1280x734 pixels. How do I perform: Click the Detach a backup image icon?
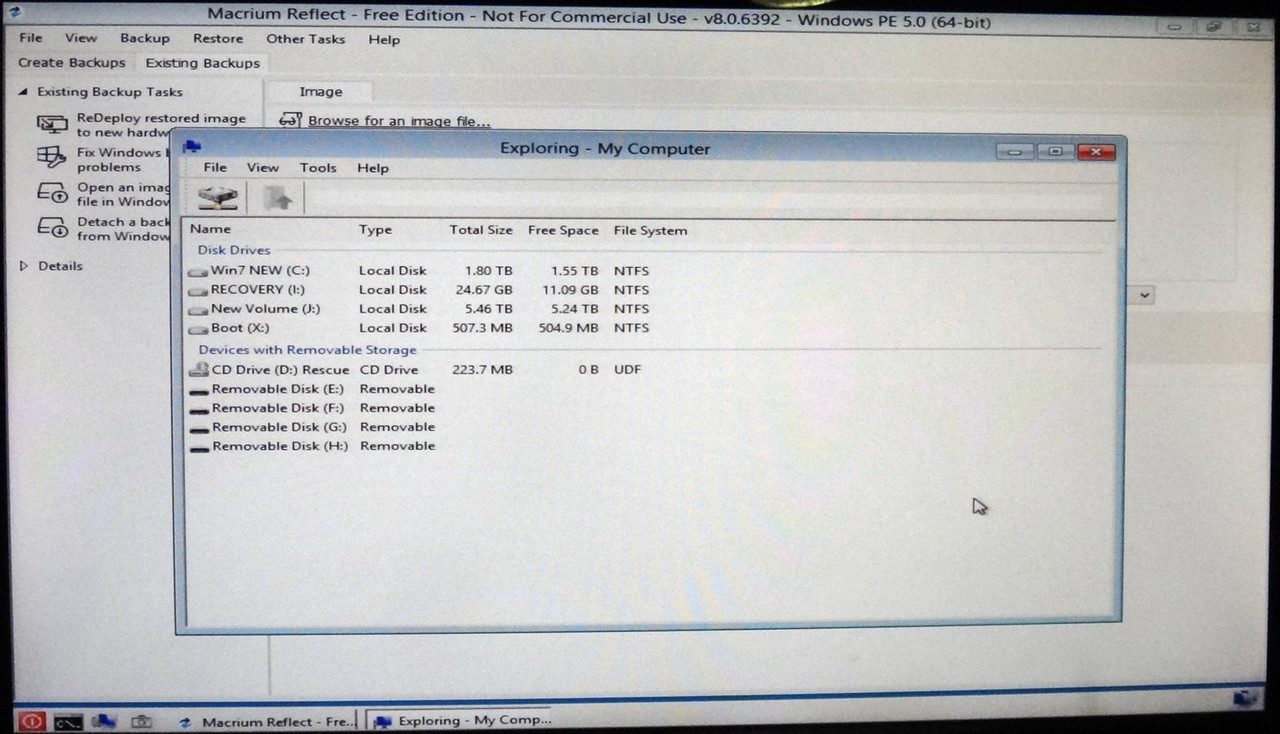52,228
